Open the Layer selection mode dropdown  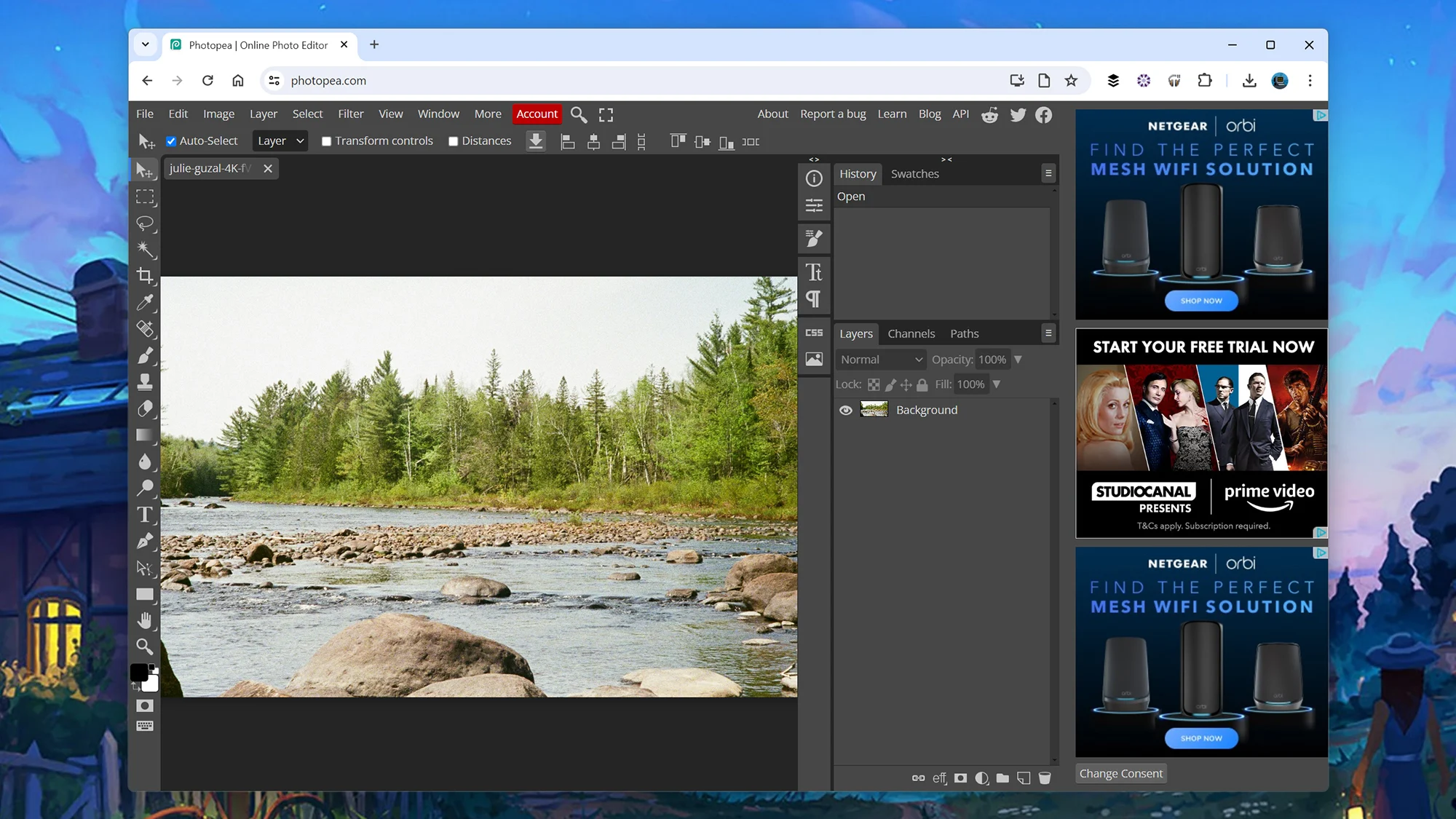click(x=280, y=141)
